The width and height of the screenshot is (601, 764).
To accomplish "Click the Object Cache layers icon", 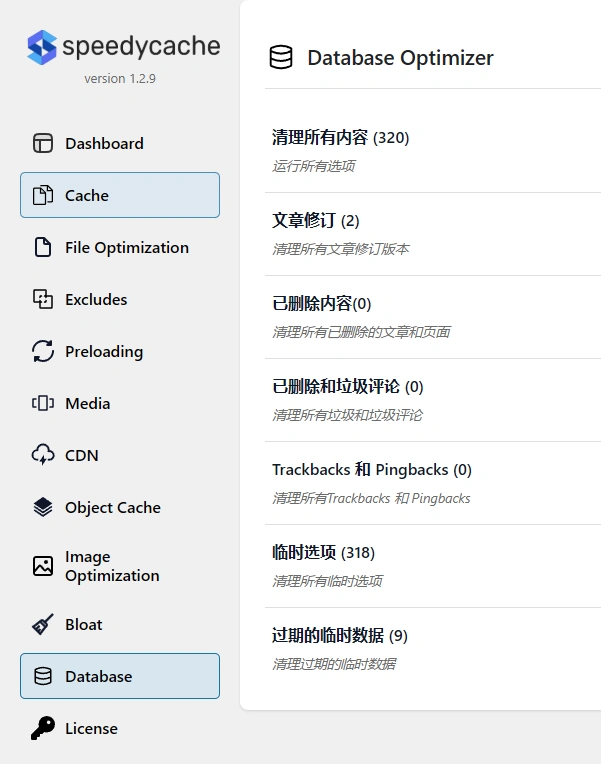I will click(x=43, y=507).
